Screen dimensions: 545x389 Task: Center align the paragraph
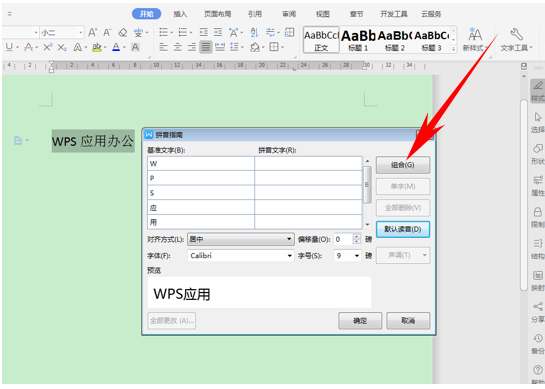pos(178,47)
